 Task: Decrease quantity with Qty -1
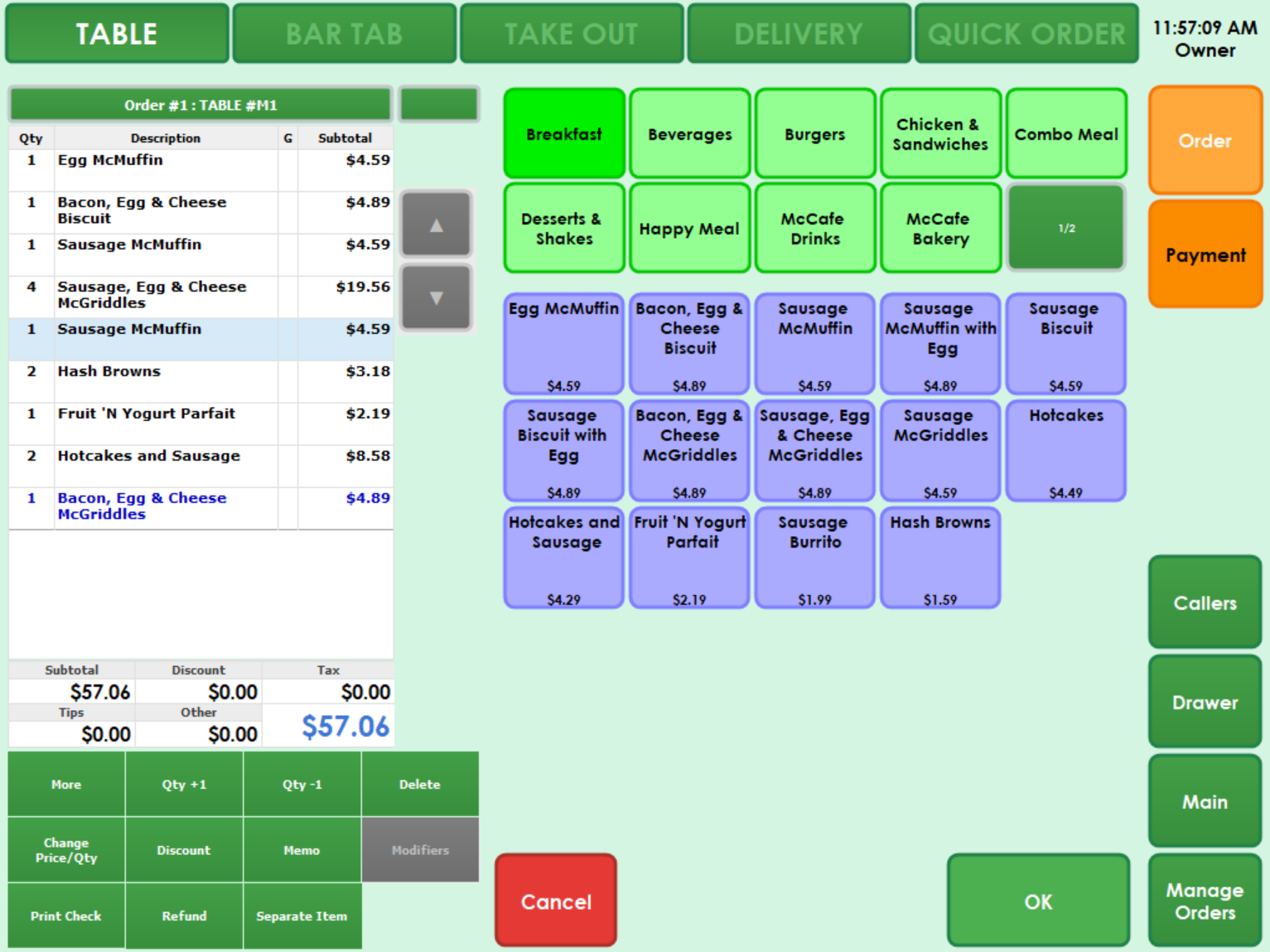click(x=302, y=784)
